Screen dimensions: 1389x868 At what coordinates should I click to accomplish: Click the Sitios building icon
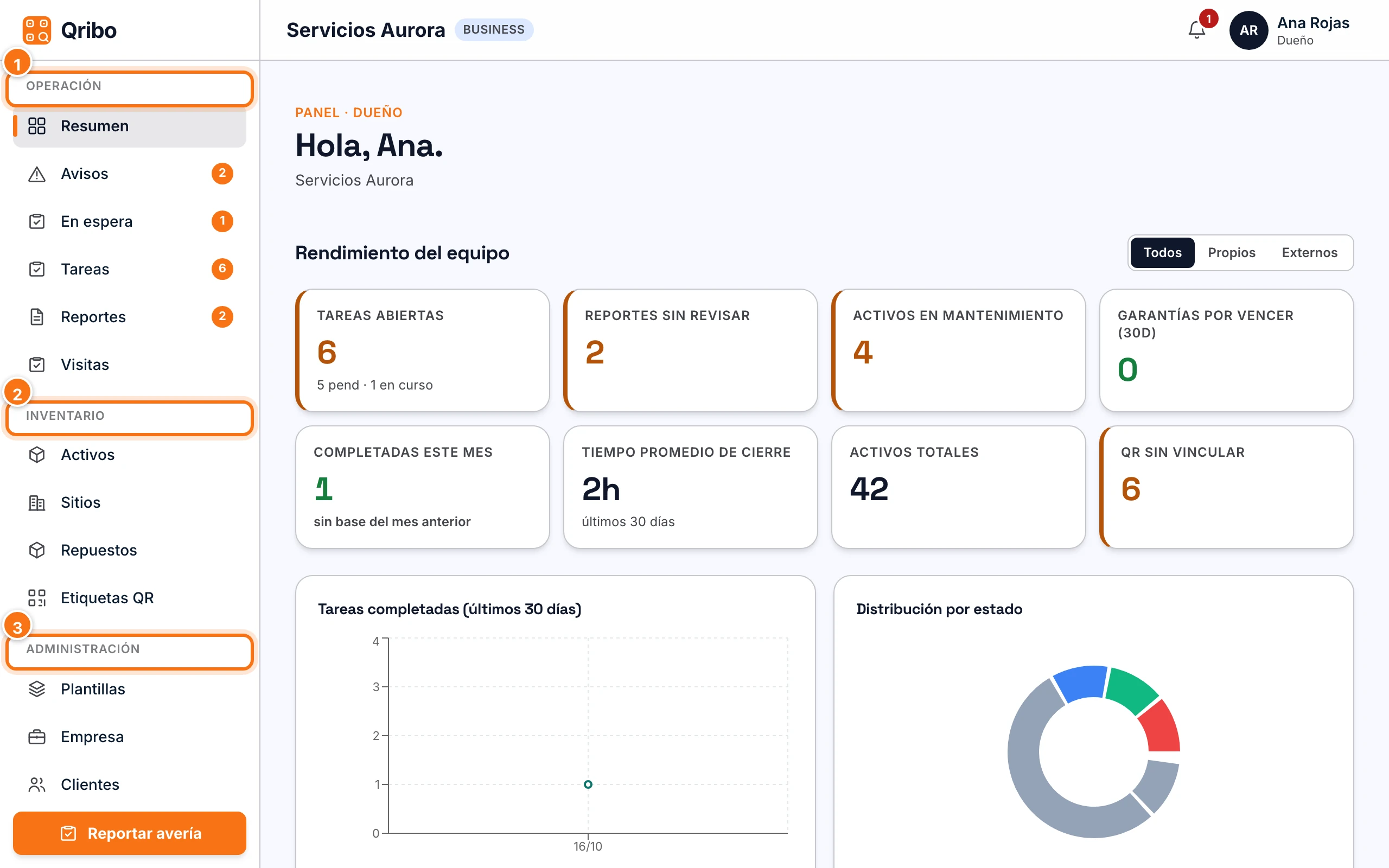click(37, 502)
